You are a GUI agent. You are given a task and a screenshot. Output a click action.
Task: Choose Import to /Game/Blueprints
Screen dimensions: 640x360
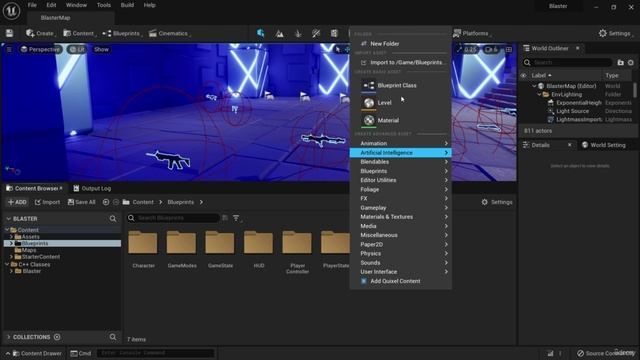pos(400,62)
